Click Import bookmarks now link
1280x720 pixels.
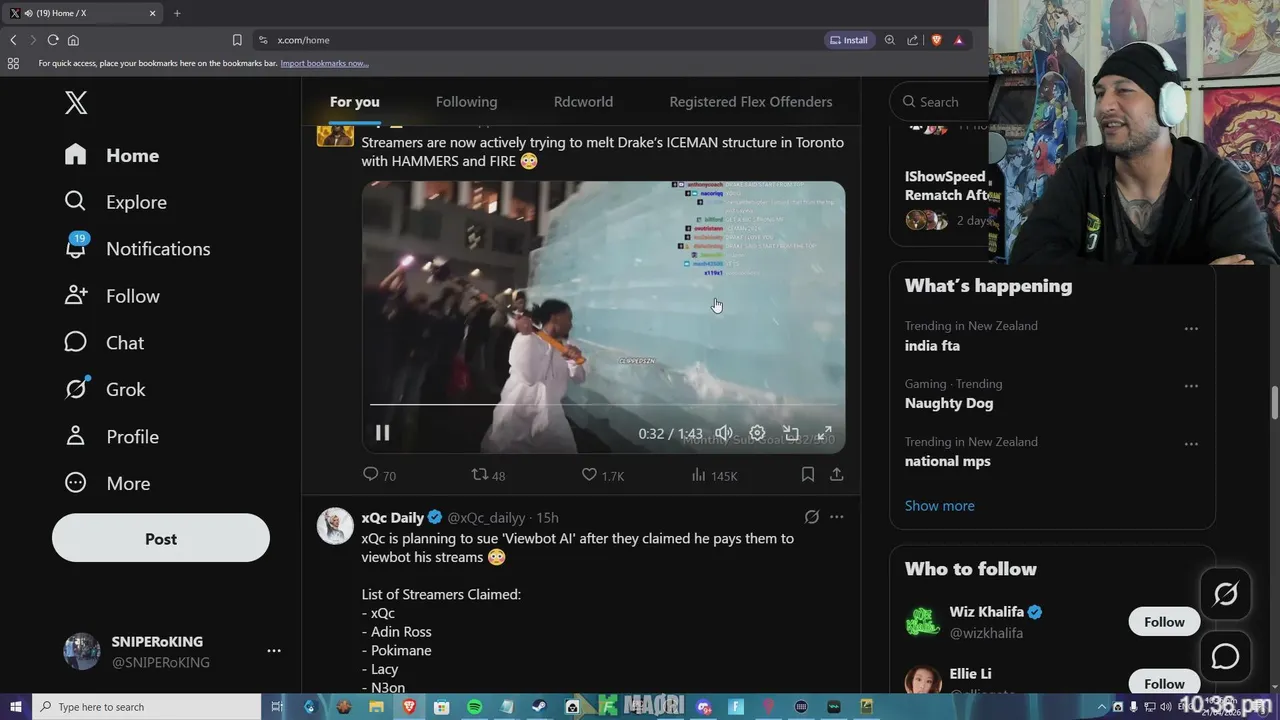point(324,63)
